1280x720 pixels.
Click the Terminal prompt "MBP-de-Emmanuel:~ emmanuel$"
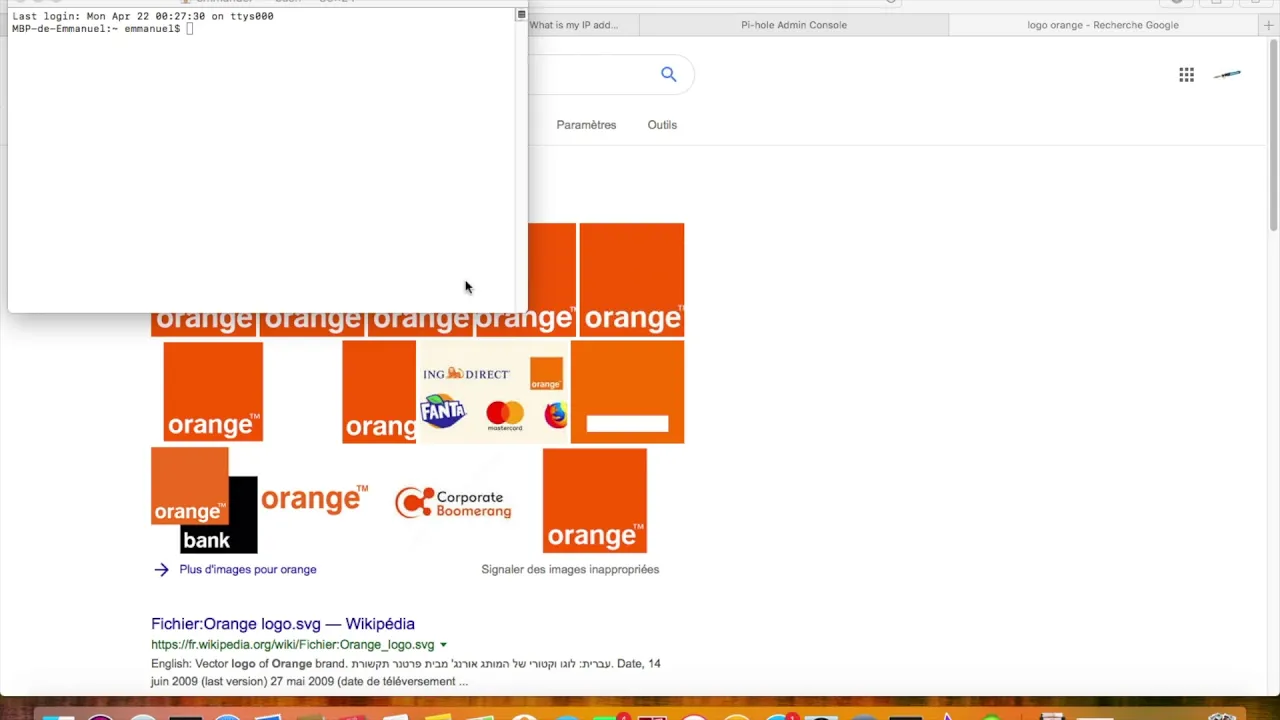(96, 29)
